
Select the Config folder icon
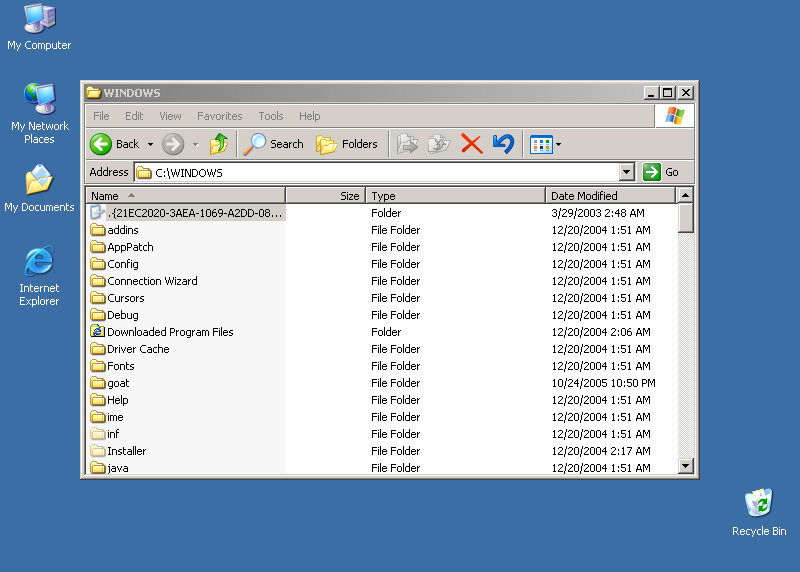pyautogui.click(x=97, y=264)
